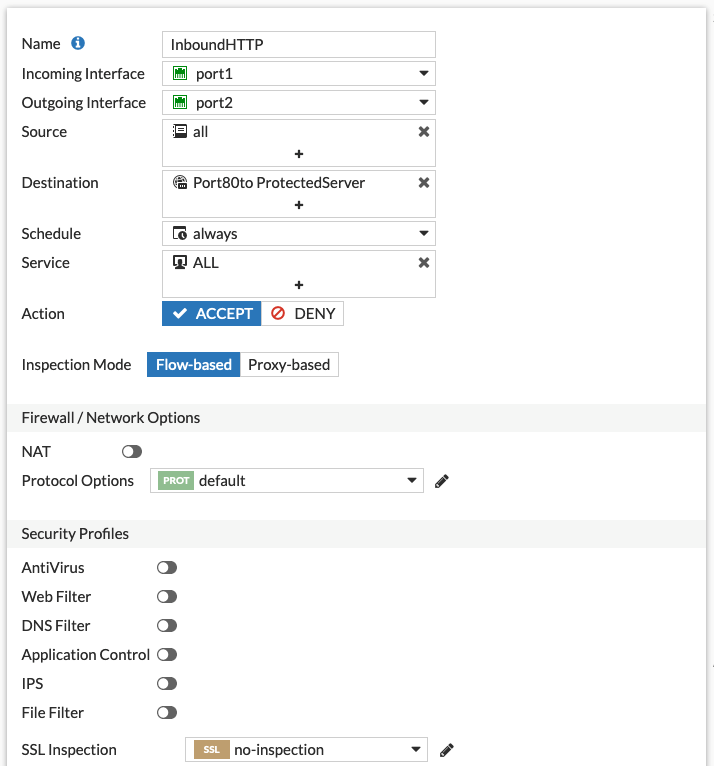Click the info icon next to Name
This screenshot has width=714, height=766.
tap(78, 44)
